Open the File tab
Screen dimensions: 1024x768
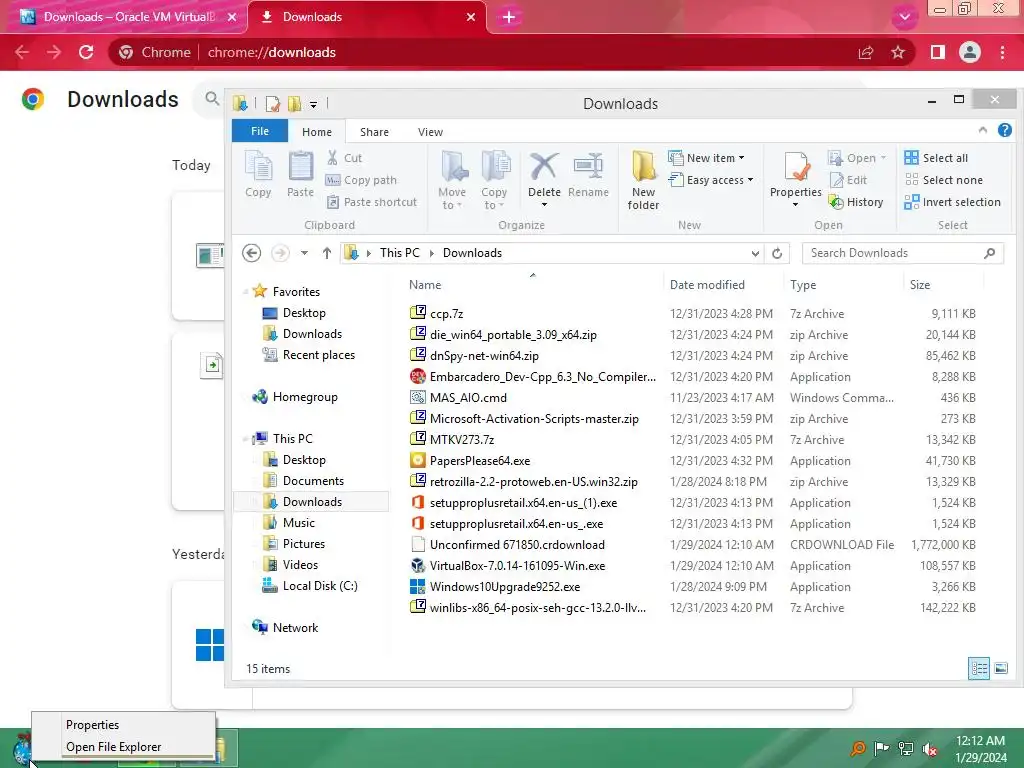point(260,131)
